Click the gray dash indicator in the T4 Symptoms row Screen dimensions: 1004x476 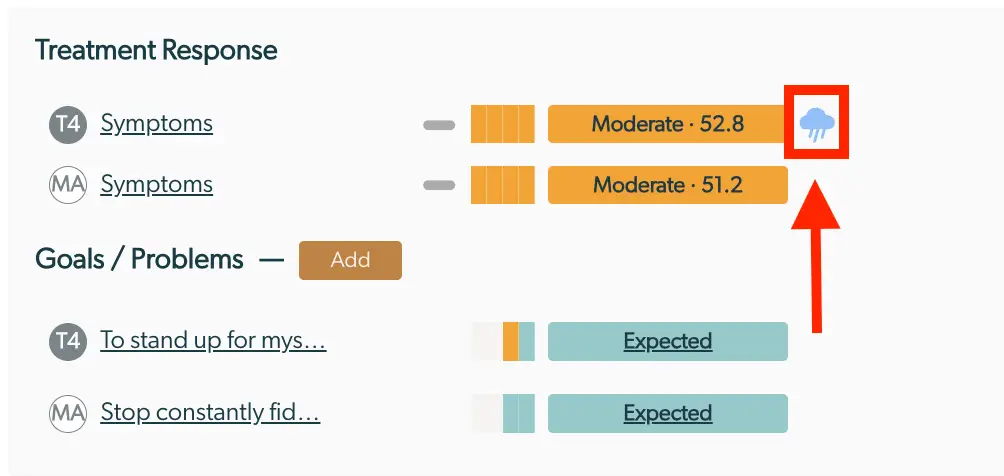click(438, 125)
